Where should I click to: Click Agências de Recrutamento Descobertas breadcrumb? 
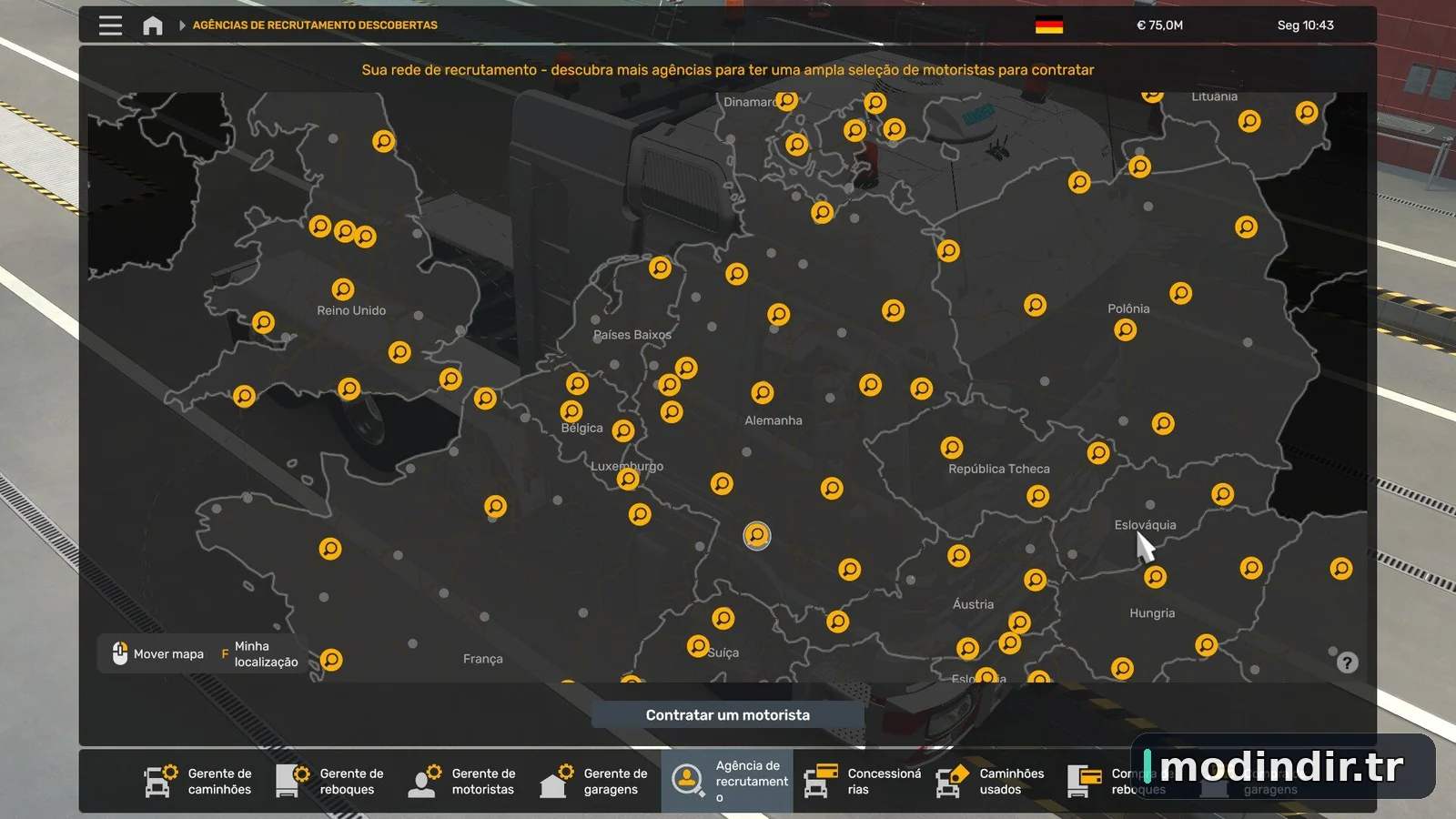pyautogui.click(x=315, y=25)
